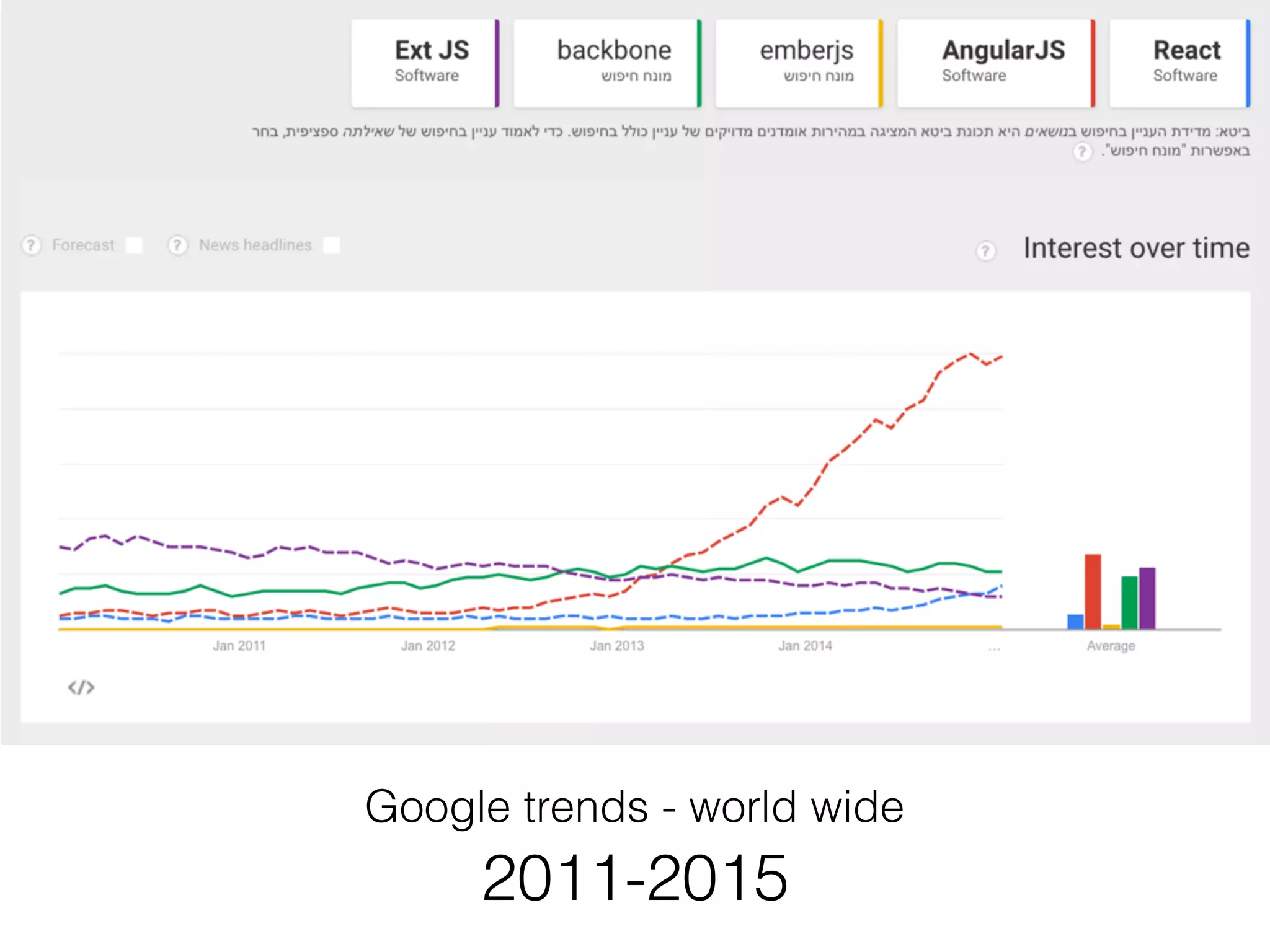Click the blue React average bar
Image resolution: width=1270 pixels, height=952 pixels.
pos(1075,622)
